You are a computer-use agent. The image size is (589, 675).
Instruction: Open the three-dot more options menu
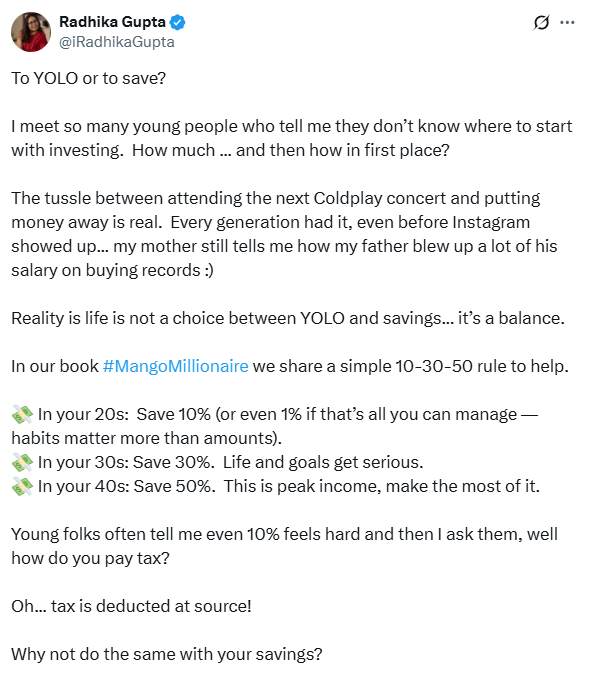coord(567,22)
